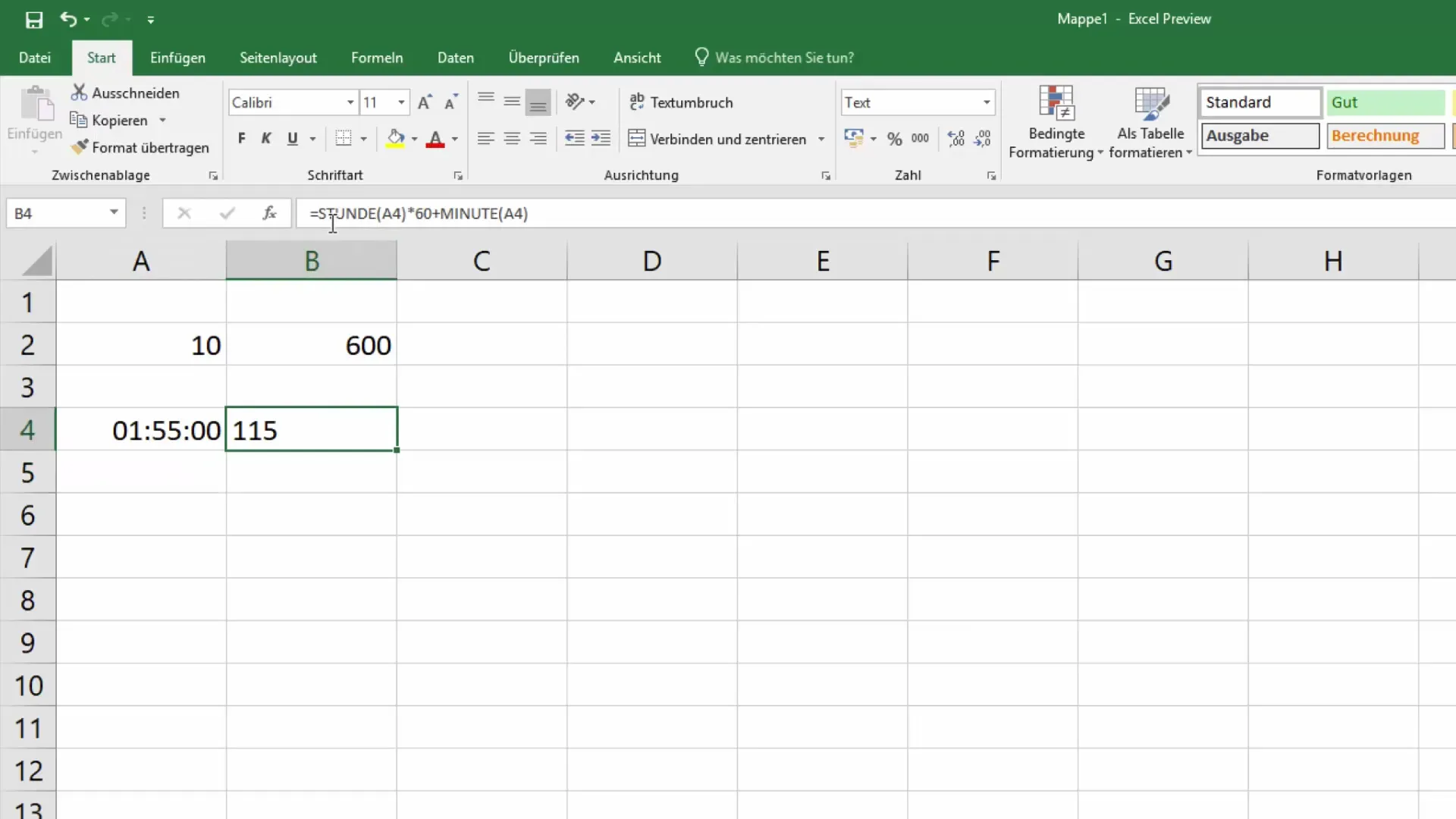This screenshot has height=819, width=1456.
Task: Click the Increase Font Size button
Action: point(424,102)
